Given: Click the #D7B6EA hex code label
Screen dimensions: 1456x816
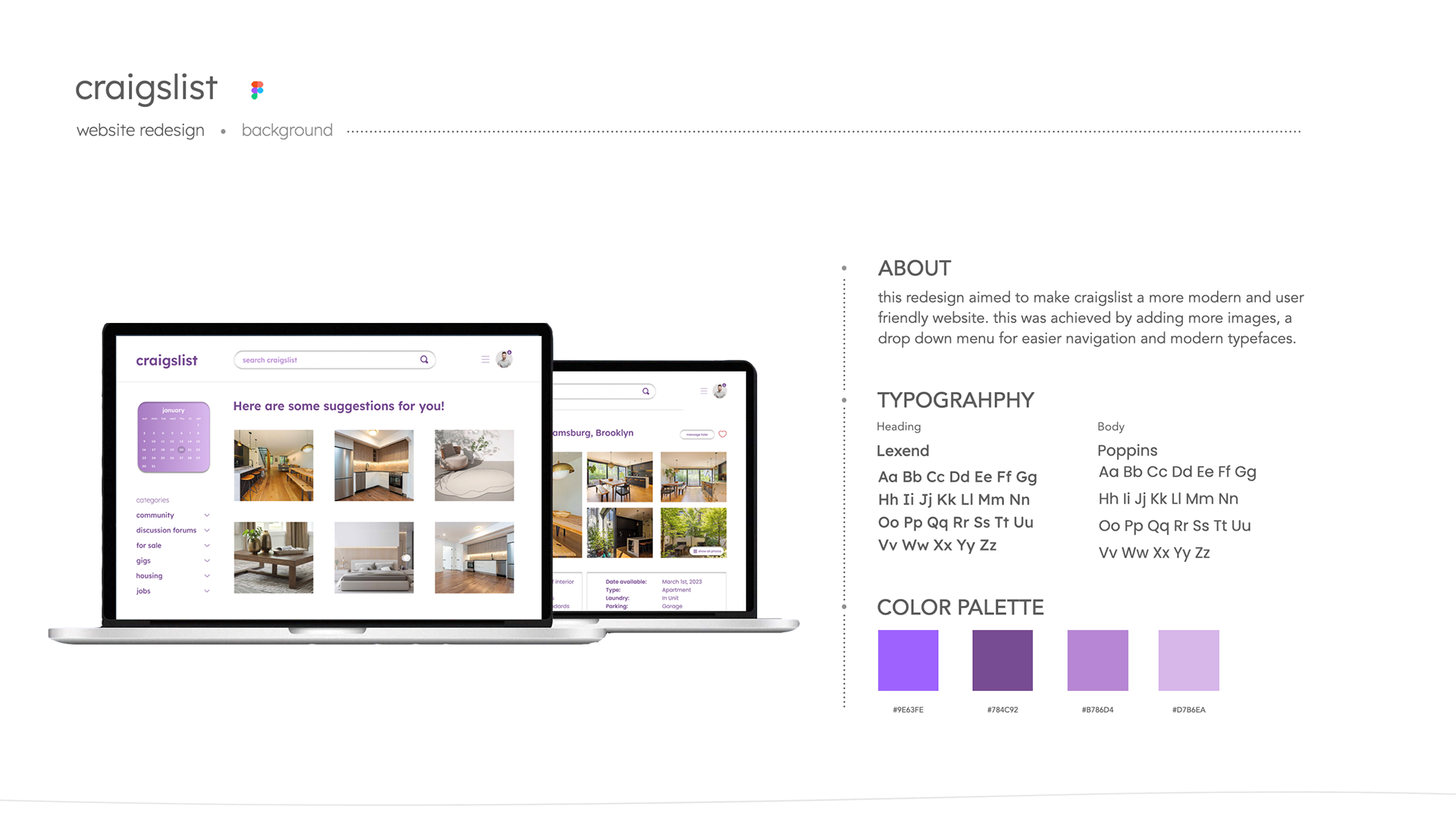Looking at the screenshot, I should pos(1188,710).
